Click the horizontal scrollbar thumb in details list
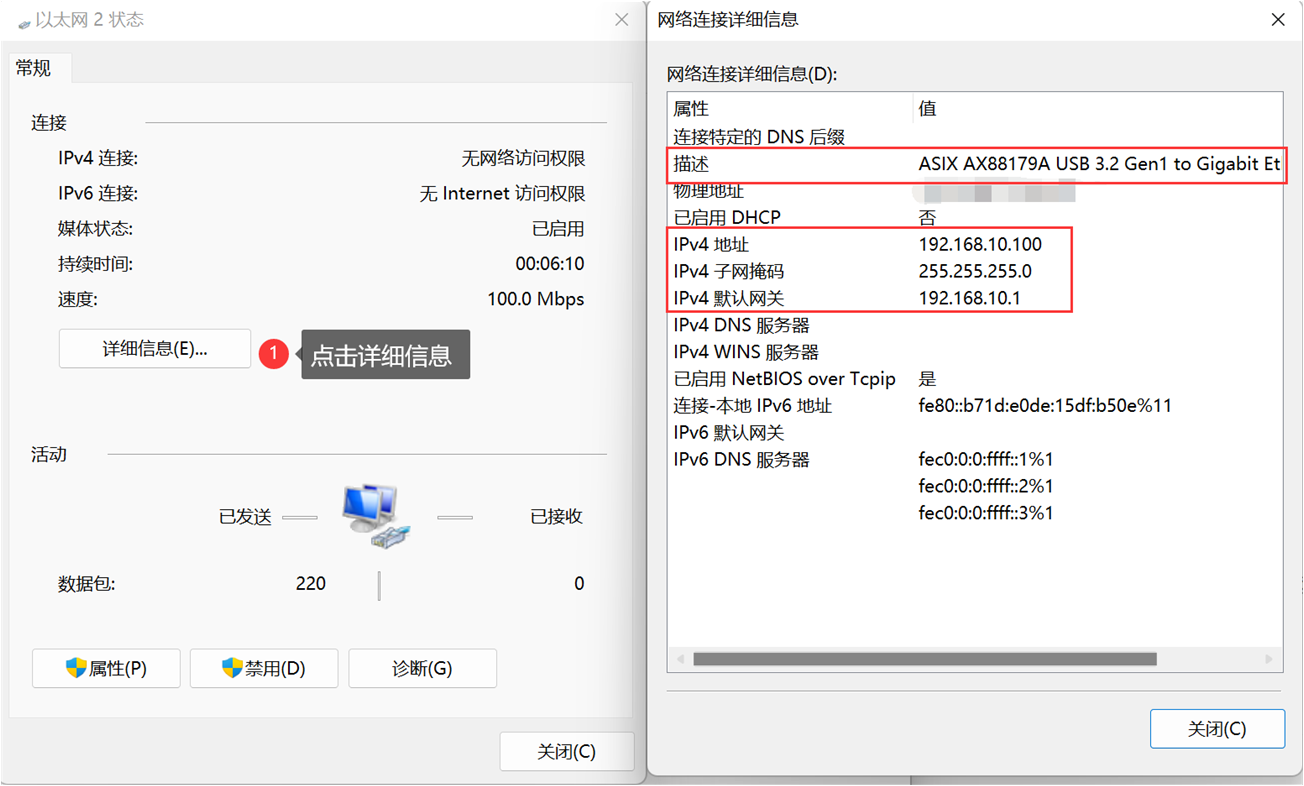This screenshot has width=1304, height=786. pos(924,660)
